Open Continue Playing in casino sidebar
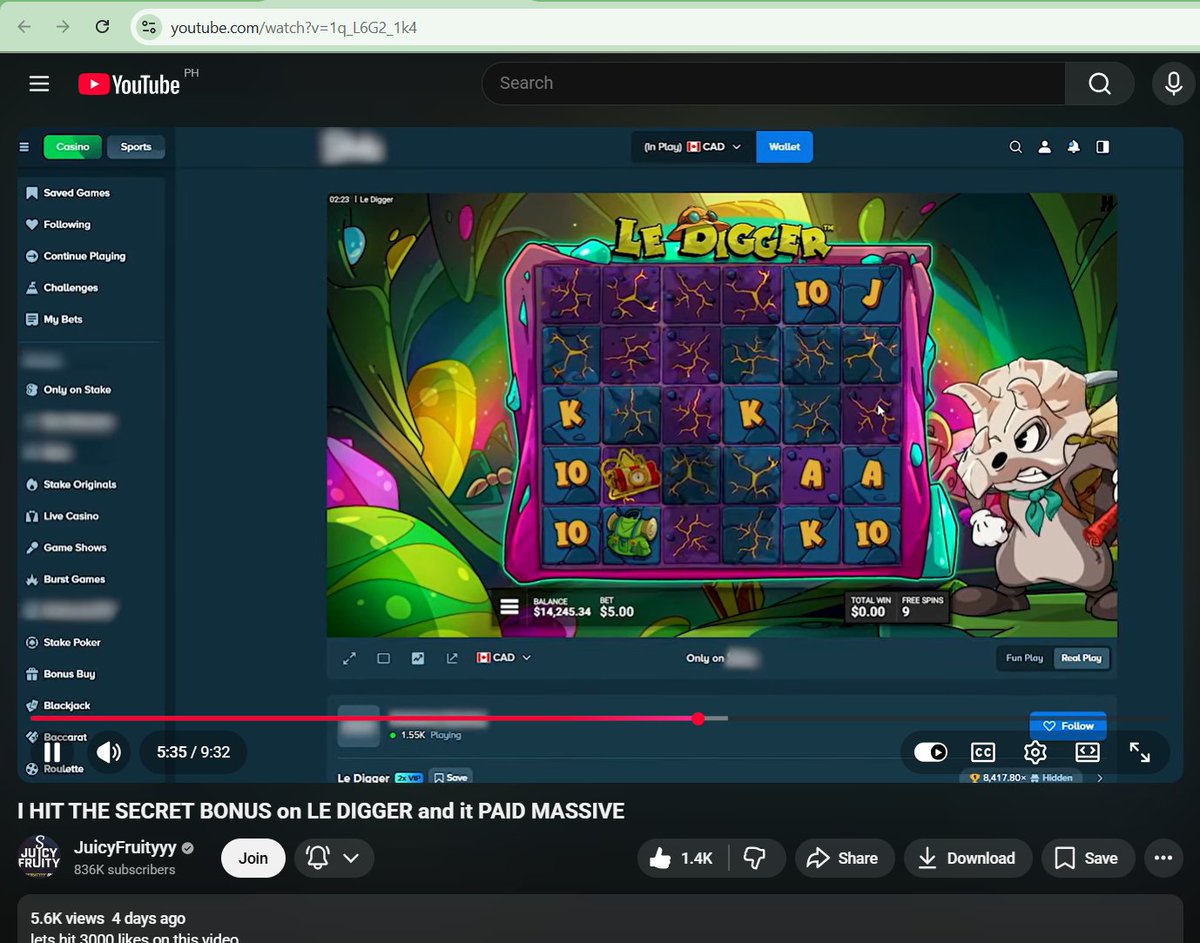Image resolution: width=1200 pixels, height=943 pixels. tap(76, 256)
